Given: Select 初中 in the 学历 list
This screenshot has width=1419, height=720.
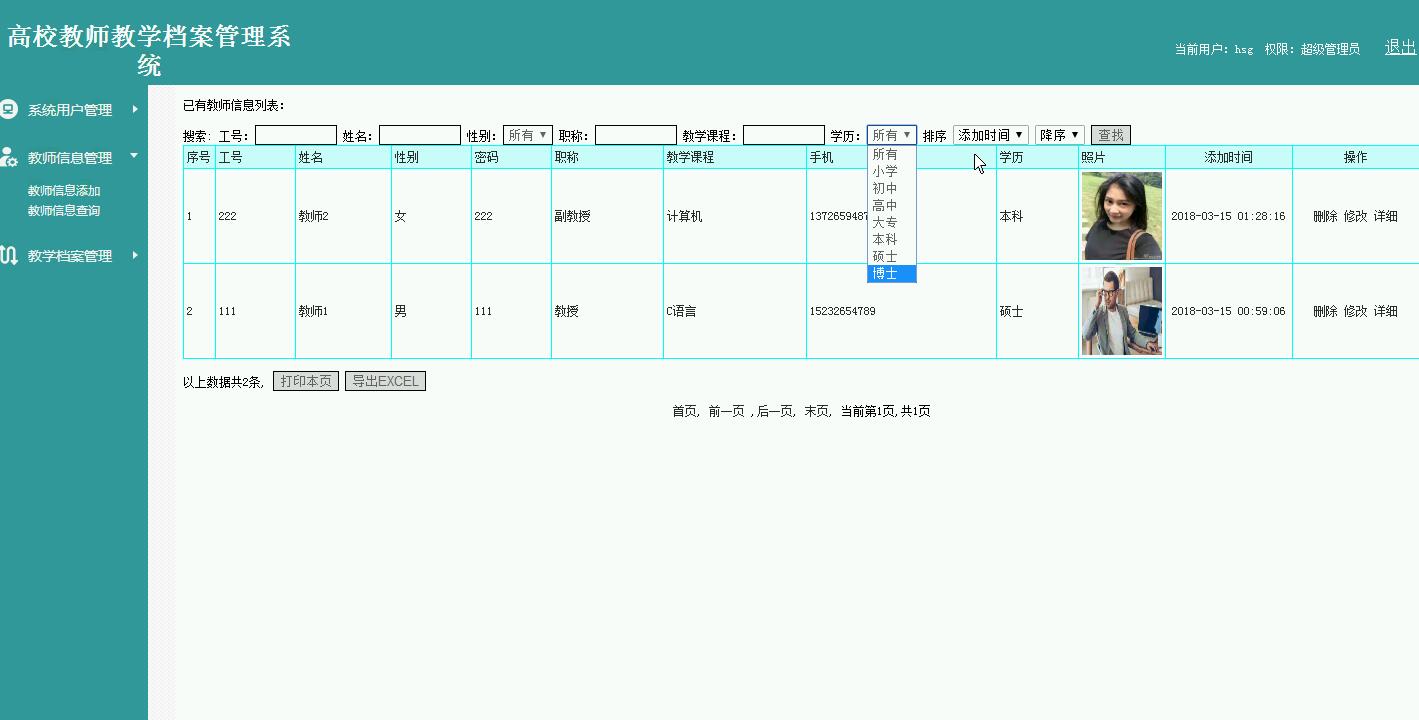Looking at the screenshot, I should click(892, 188).
